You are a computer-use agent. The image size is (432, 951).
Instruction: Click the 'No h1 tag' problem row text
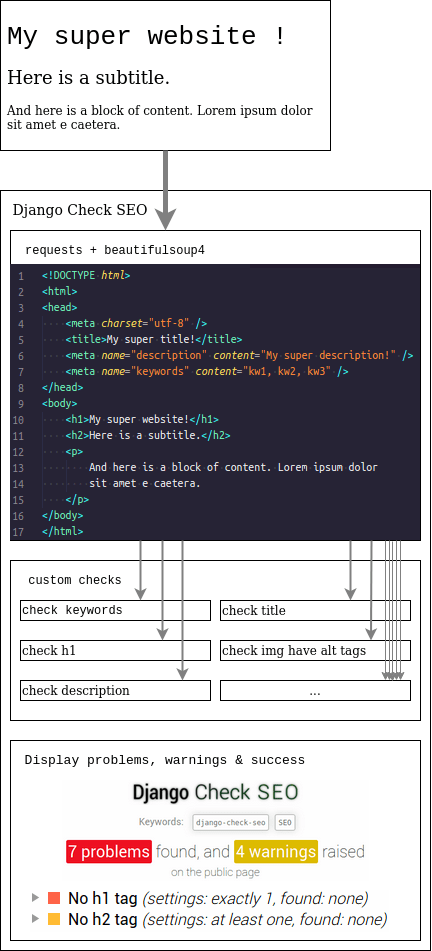pos(103,898)
